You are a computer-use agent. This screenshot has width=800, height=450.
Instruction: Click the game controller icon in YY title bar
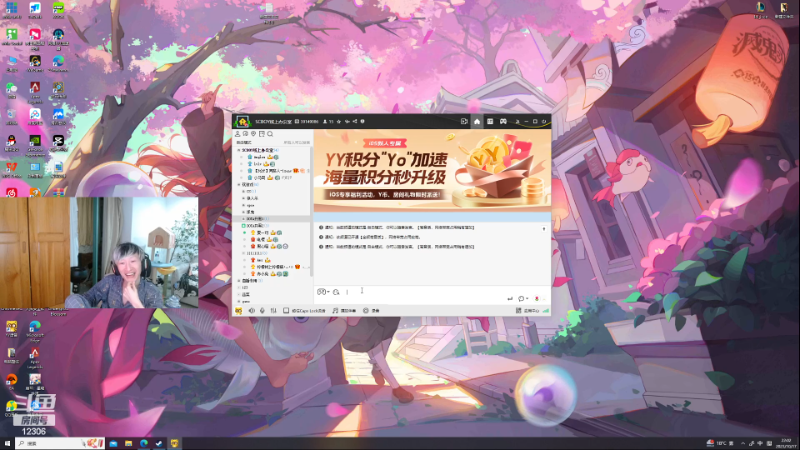click(x=503, y=121)
